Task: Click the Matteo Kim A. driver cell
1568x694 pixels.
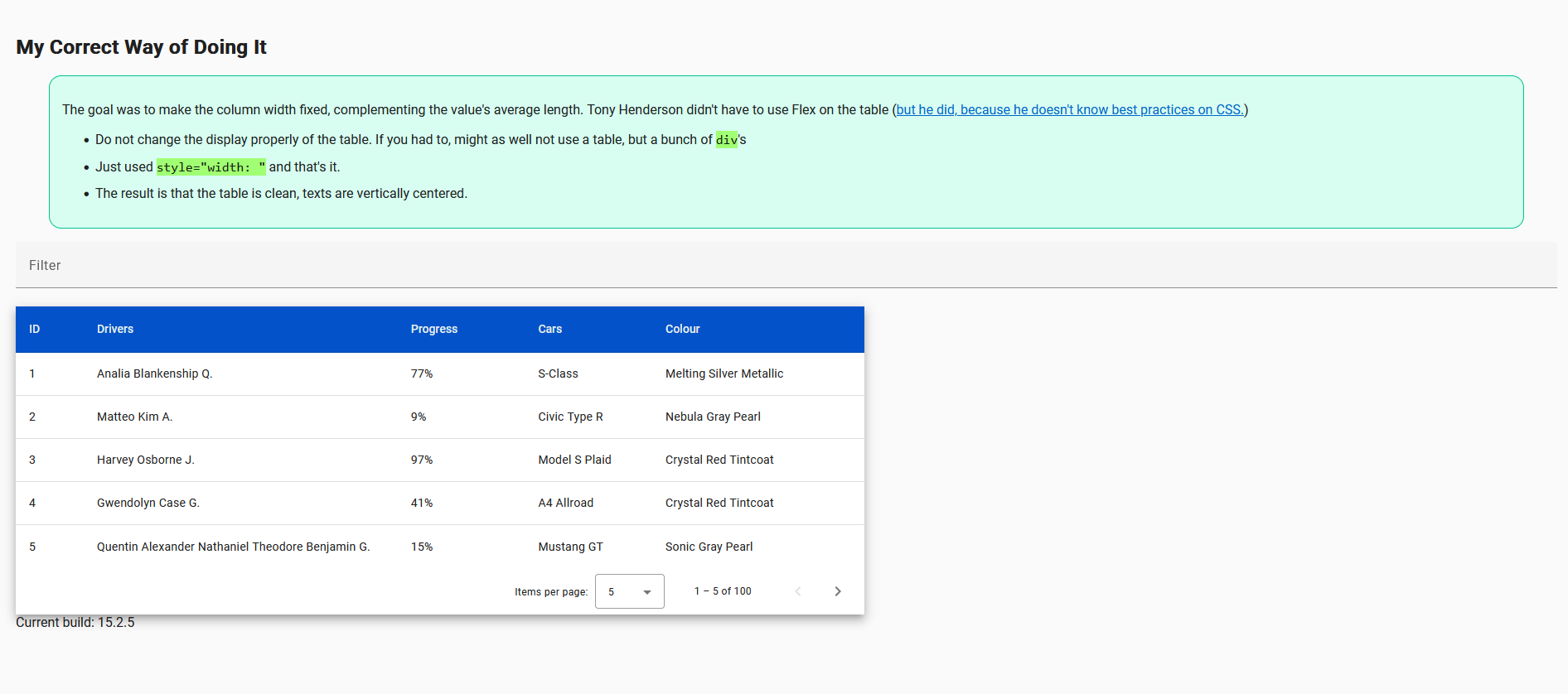Action: pos(135,417)
